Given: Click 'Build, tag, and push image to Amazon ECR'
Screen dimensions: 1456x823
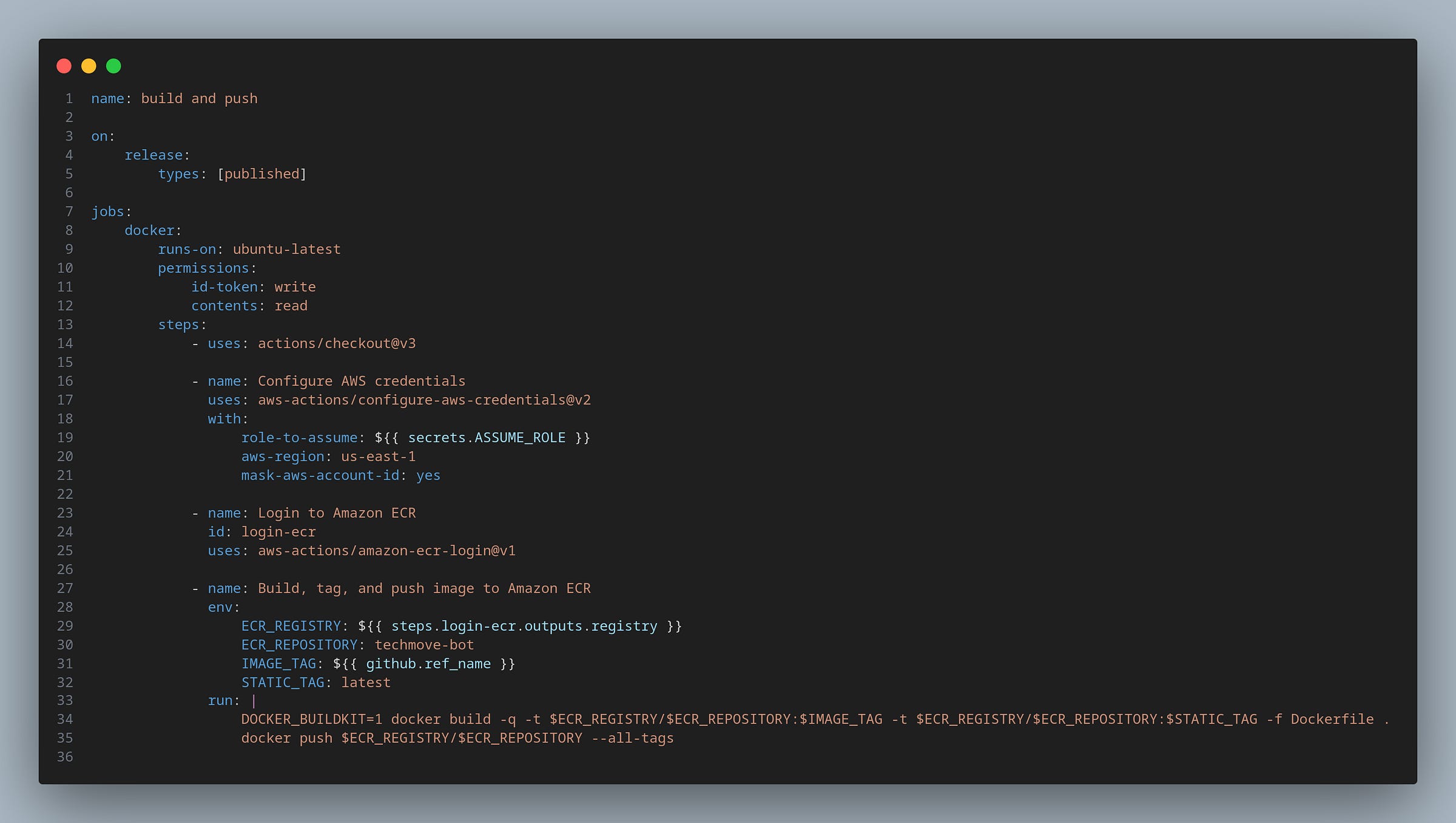Looking at the screenshot, I should point(424,588).
